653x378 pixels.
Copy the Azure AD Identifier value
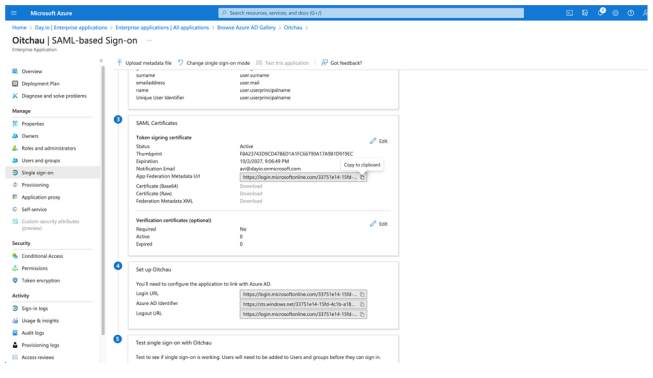(x=362, y=304)
